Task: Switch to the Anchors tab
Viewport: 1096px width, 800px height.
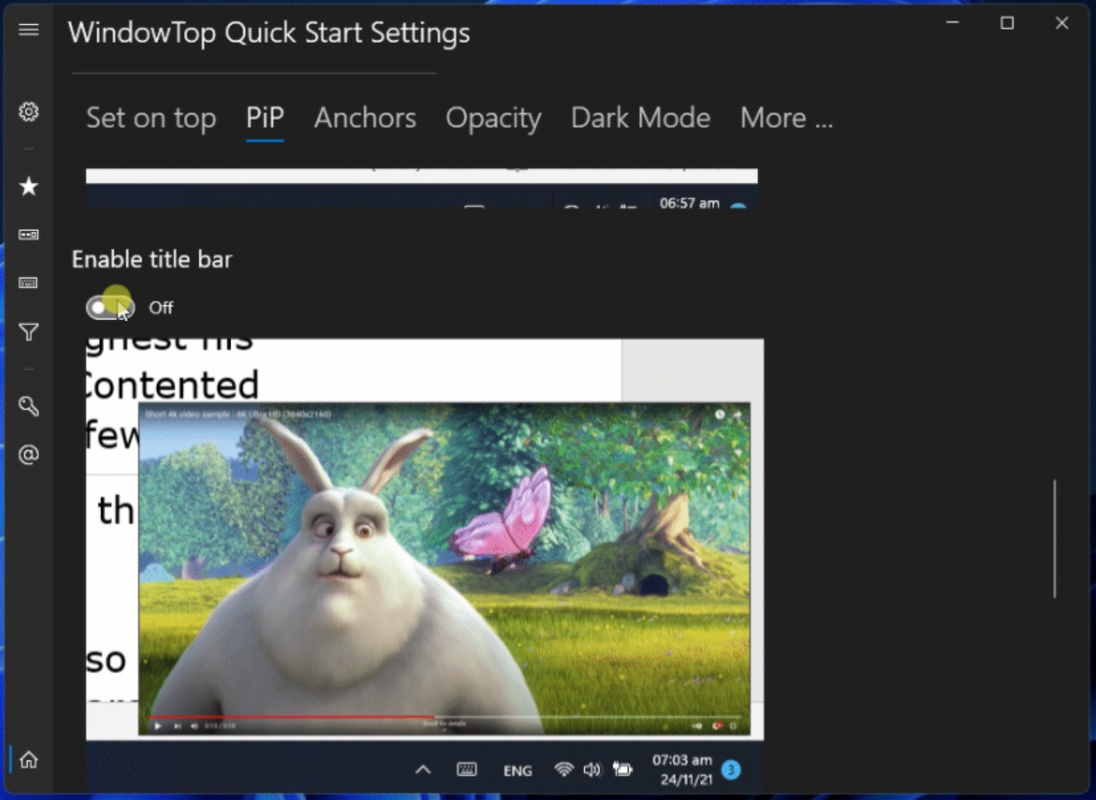Action: click(365, 117)
